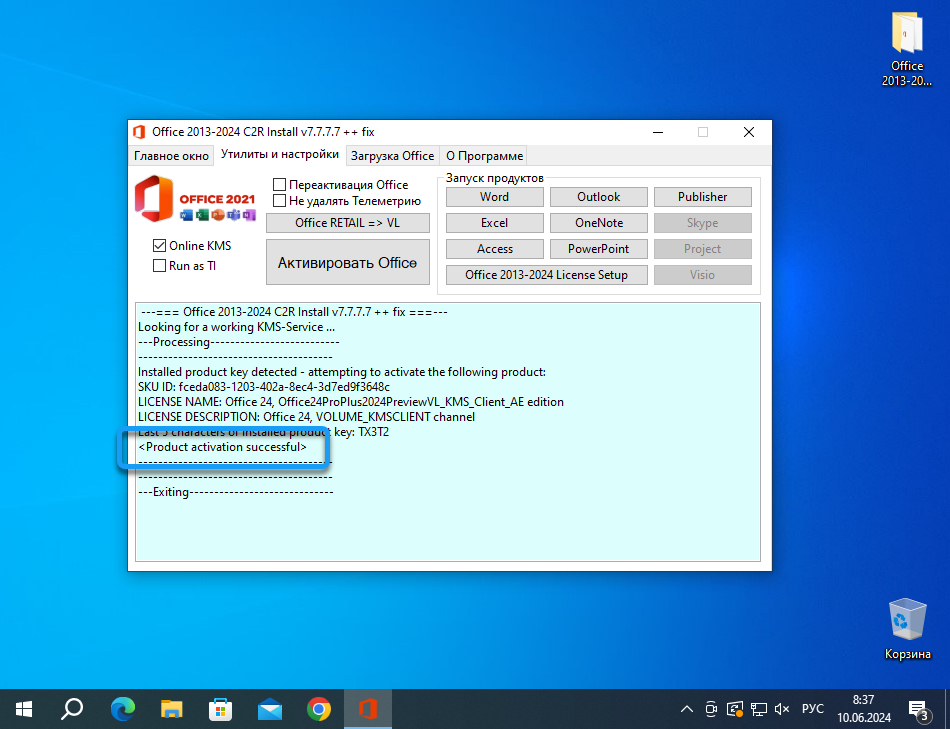Click the Office 2021 logo image
The width and height of the screenshot is (950, 729).
195,199
